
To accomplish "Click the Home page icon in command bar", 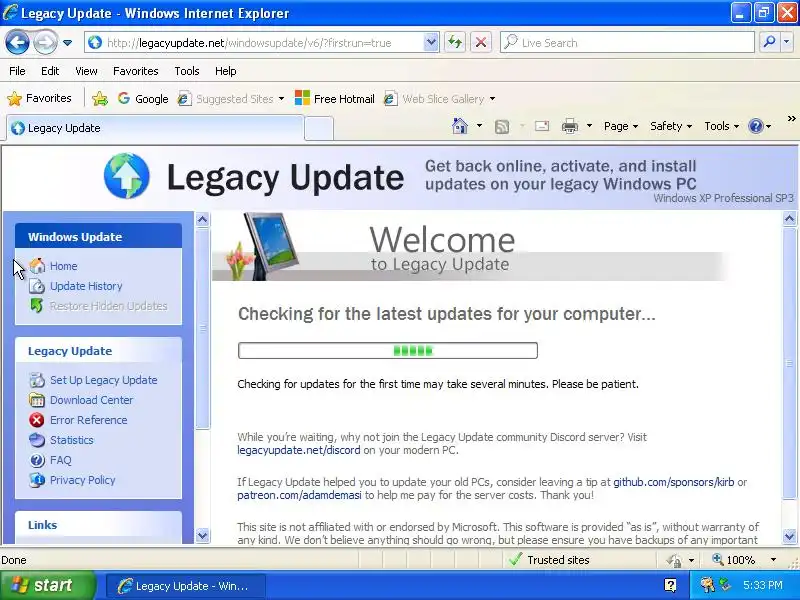I will pos(460,126).
